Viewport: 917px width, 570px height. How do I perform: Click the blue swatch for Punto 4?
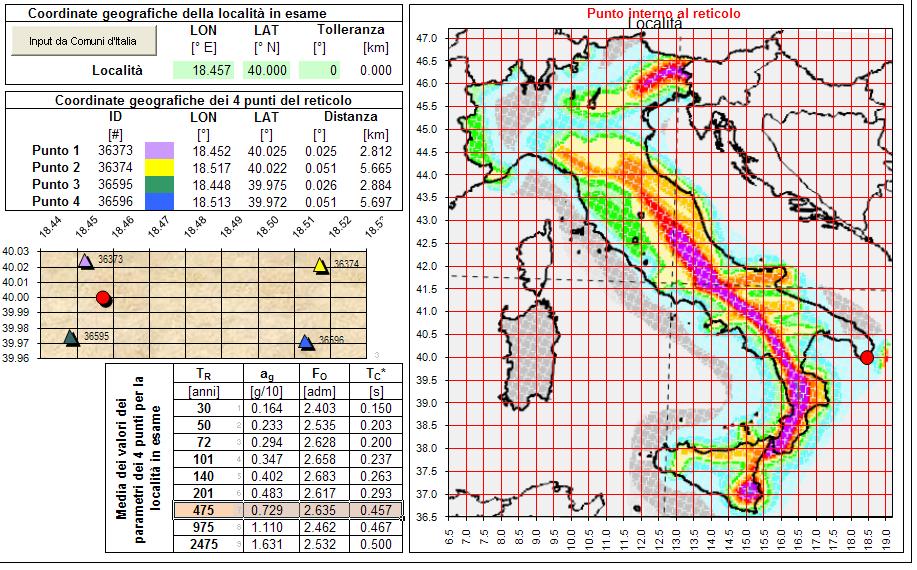click(160, 202)
